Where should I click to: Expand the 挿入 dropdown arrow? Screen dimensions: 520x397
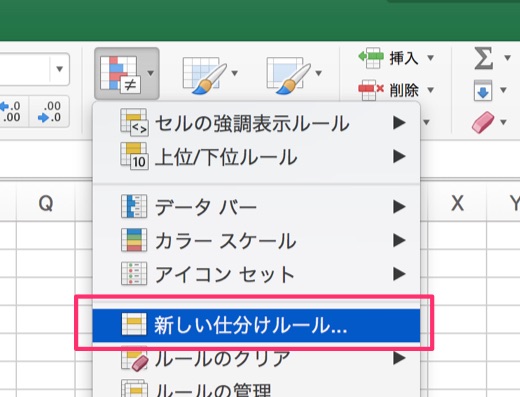click(430, 58)
